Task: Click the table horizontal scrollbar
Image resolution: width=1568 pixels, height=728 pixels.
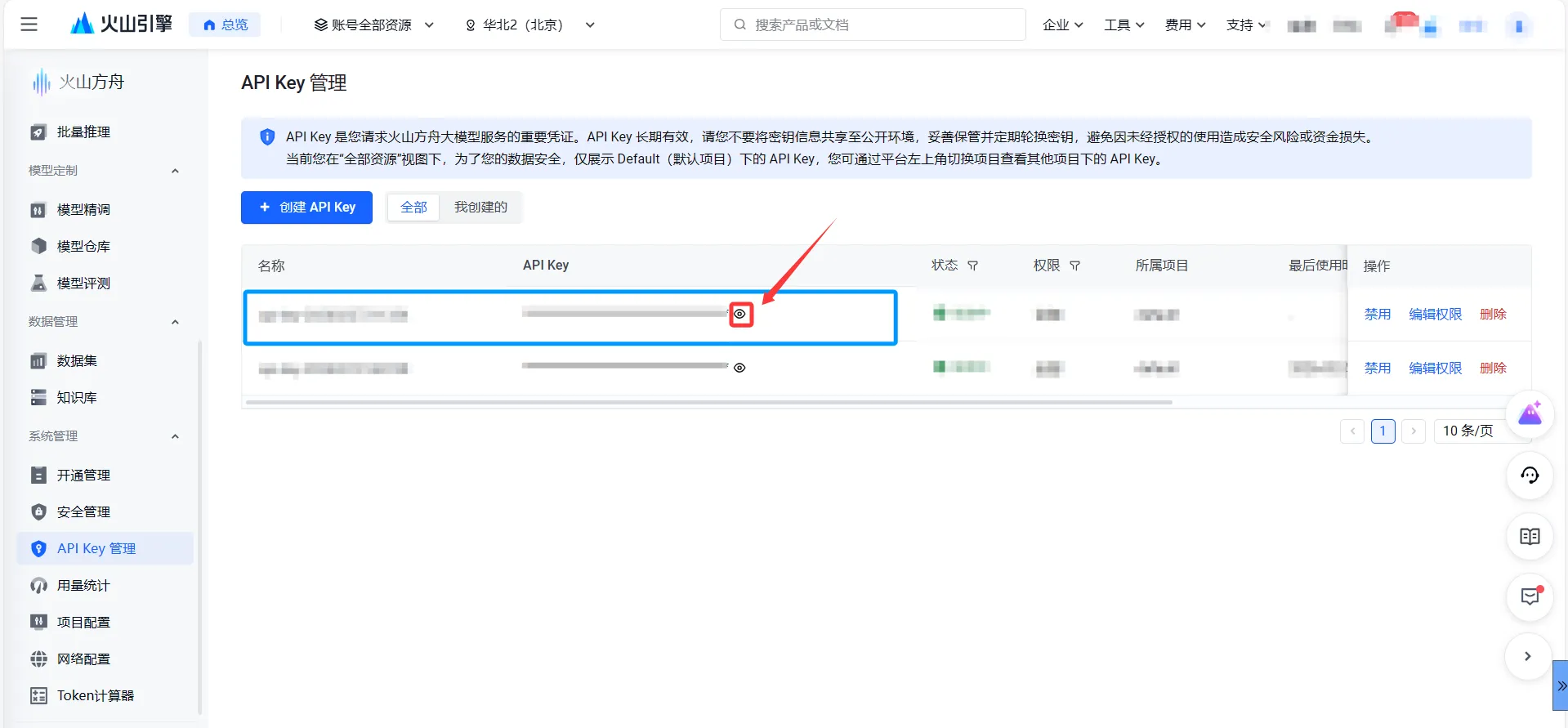Action: click(708, 402)
